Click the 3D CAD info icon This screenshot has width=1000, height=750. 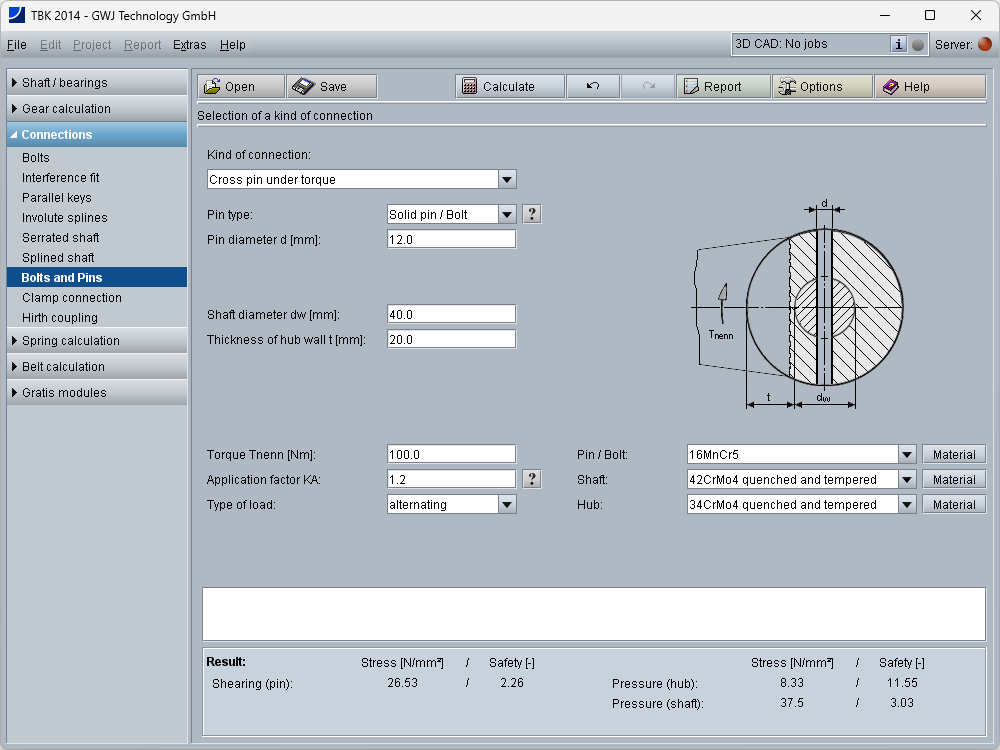898,44
